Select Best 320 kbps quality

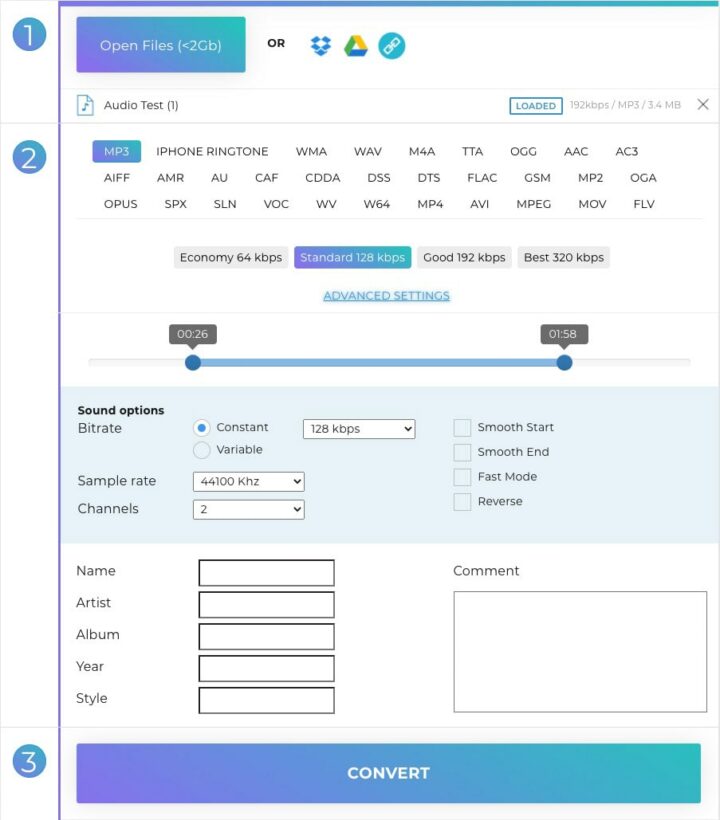click(x=564, y=258)
